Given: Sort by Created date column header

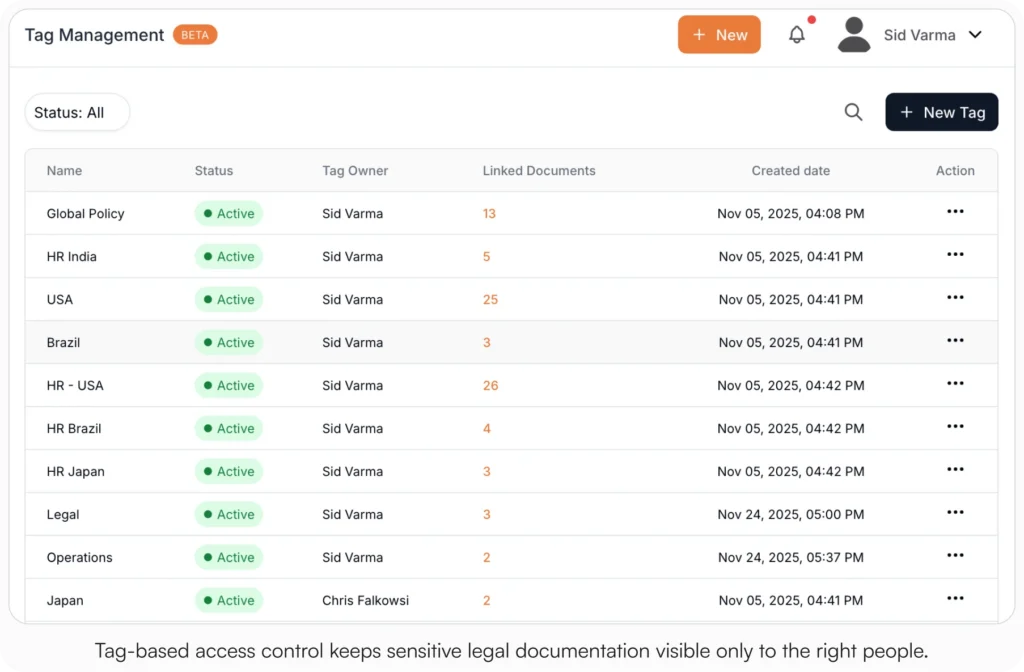Looking at the screenshot, I should click(x=790, y=170).
